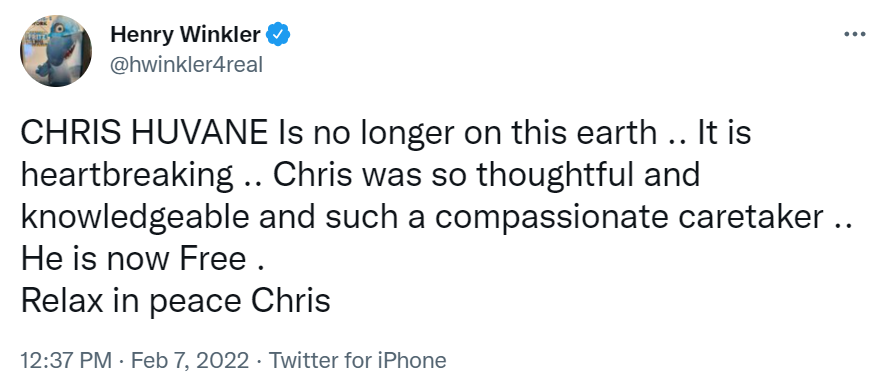Click the Feb 7, 2022 date
The width and height of the screenshot is (892, 381).
[190, 361]
